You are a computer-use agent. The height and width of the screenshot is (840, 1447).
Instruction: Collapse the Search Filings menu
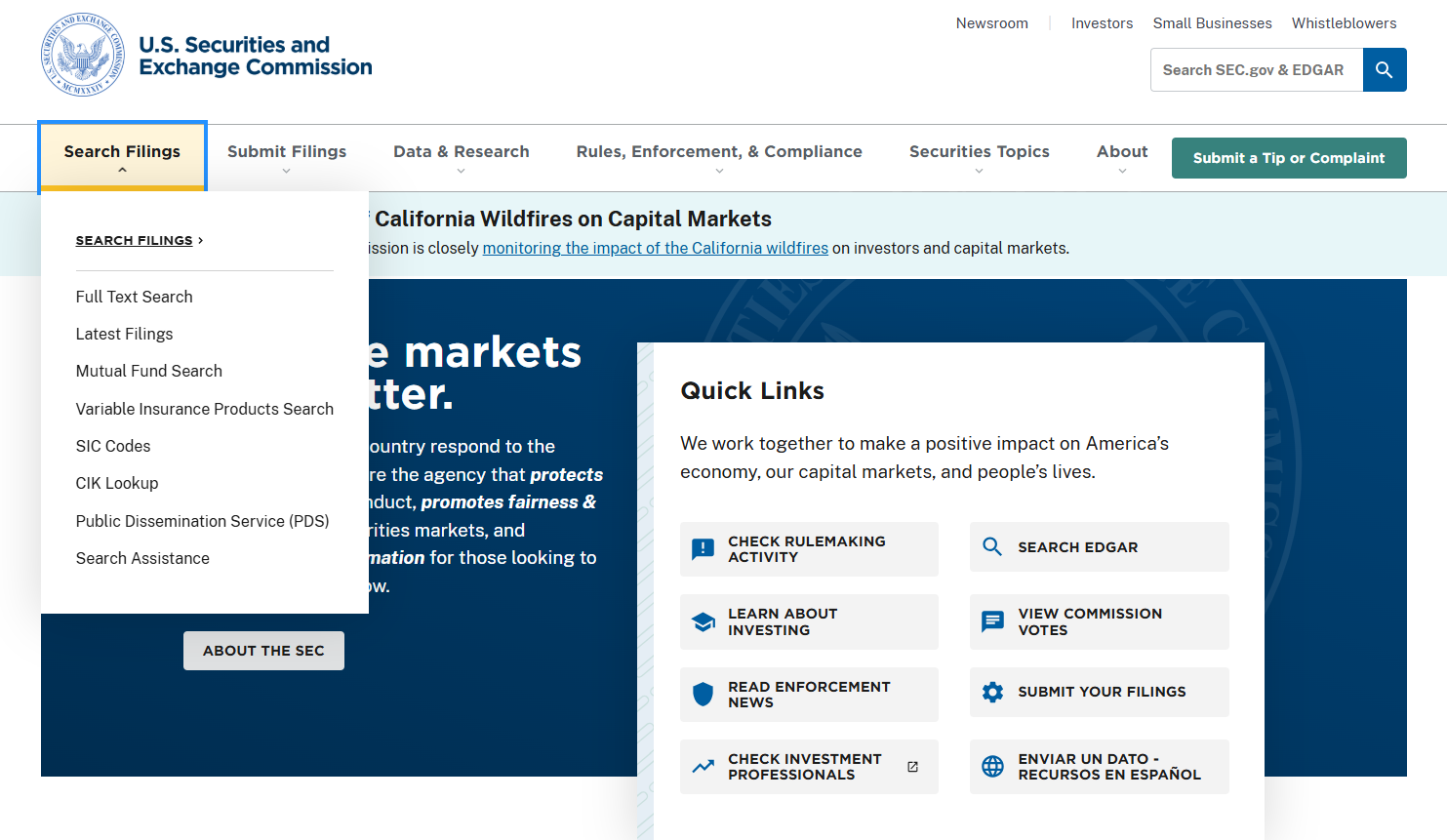click(x=121, y=157)
